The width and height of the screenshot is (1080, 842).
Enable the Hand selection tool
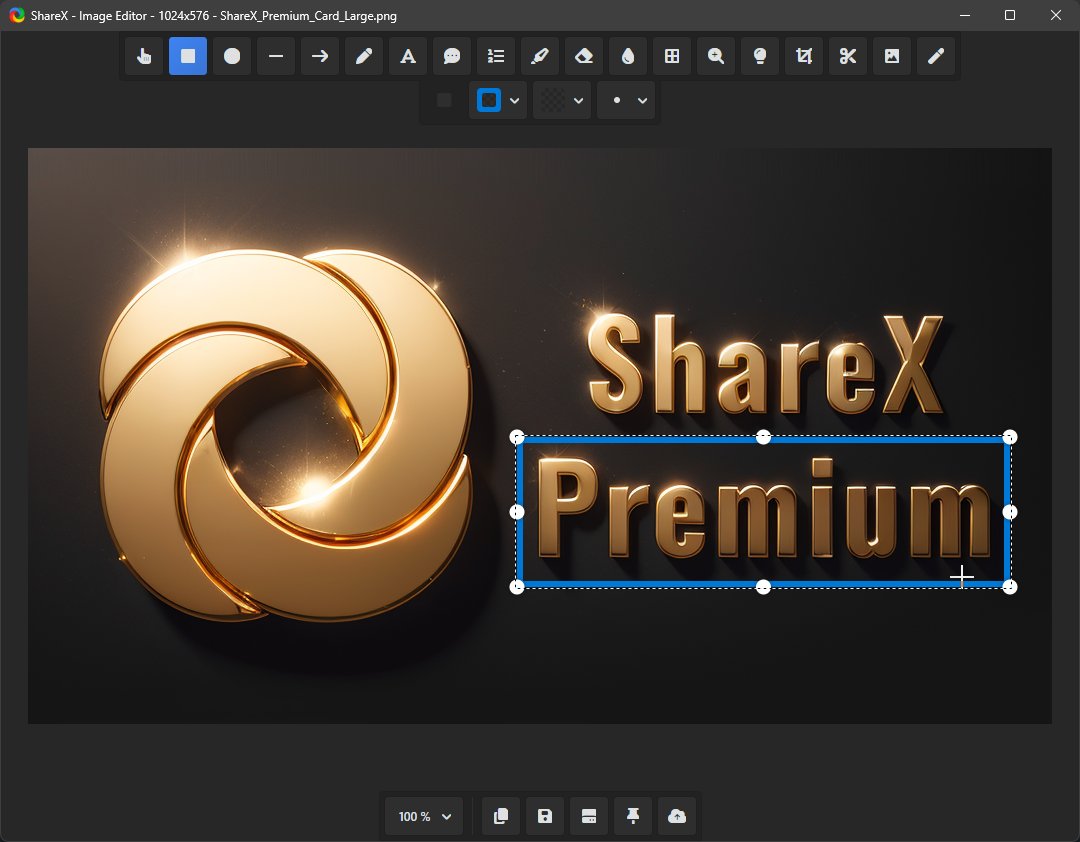point(143,56)
